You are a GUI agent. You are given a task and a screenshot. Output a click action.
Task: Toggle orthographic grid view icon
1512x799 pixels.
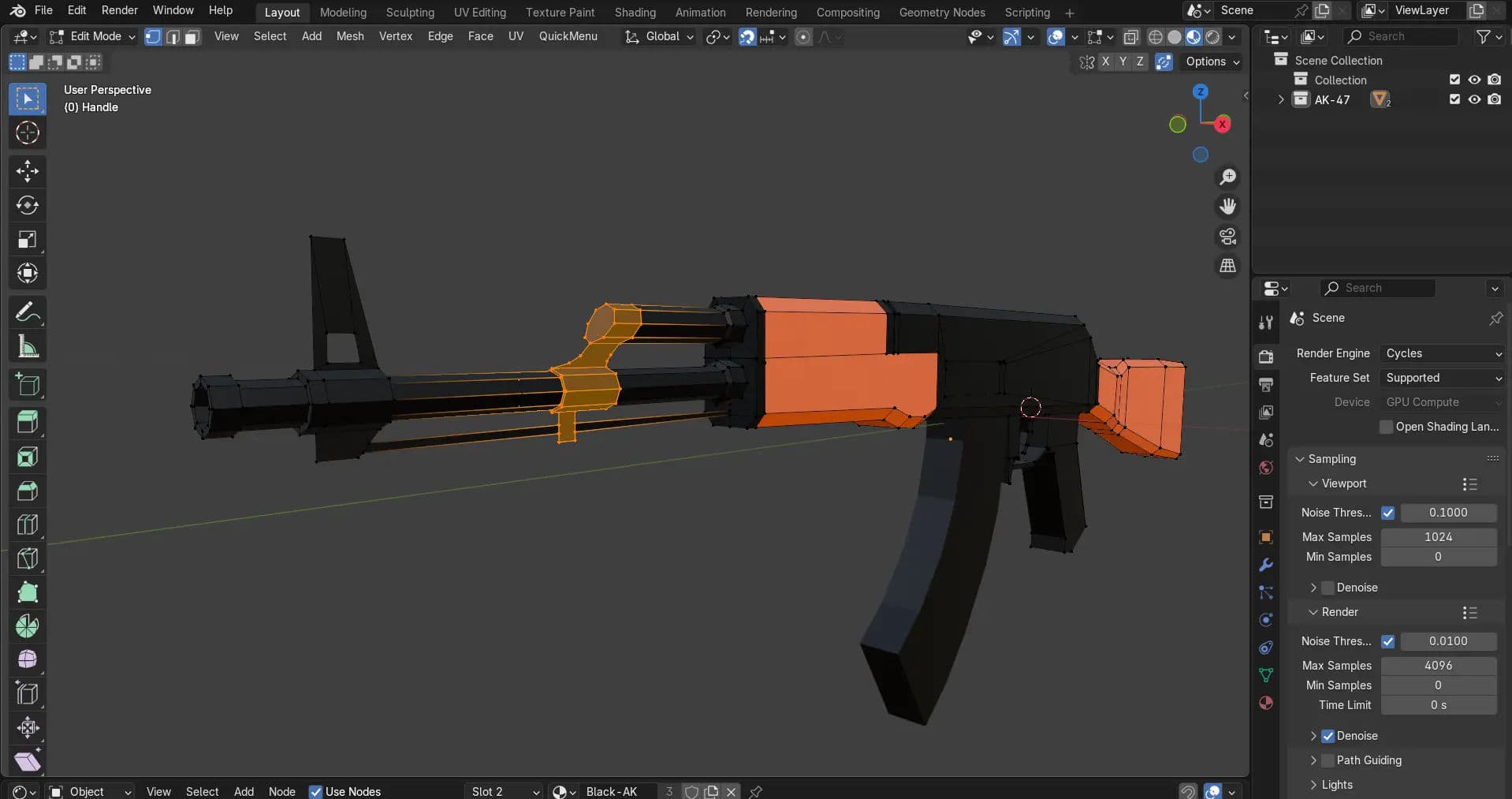point(1227,267)
